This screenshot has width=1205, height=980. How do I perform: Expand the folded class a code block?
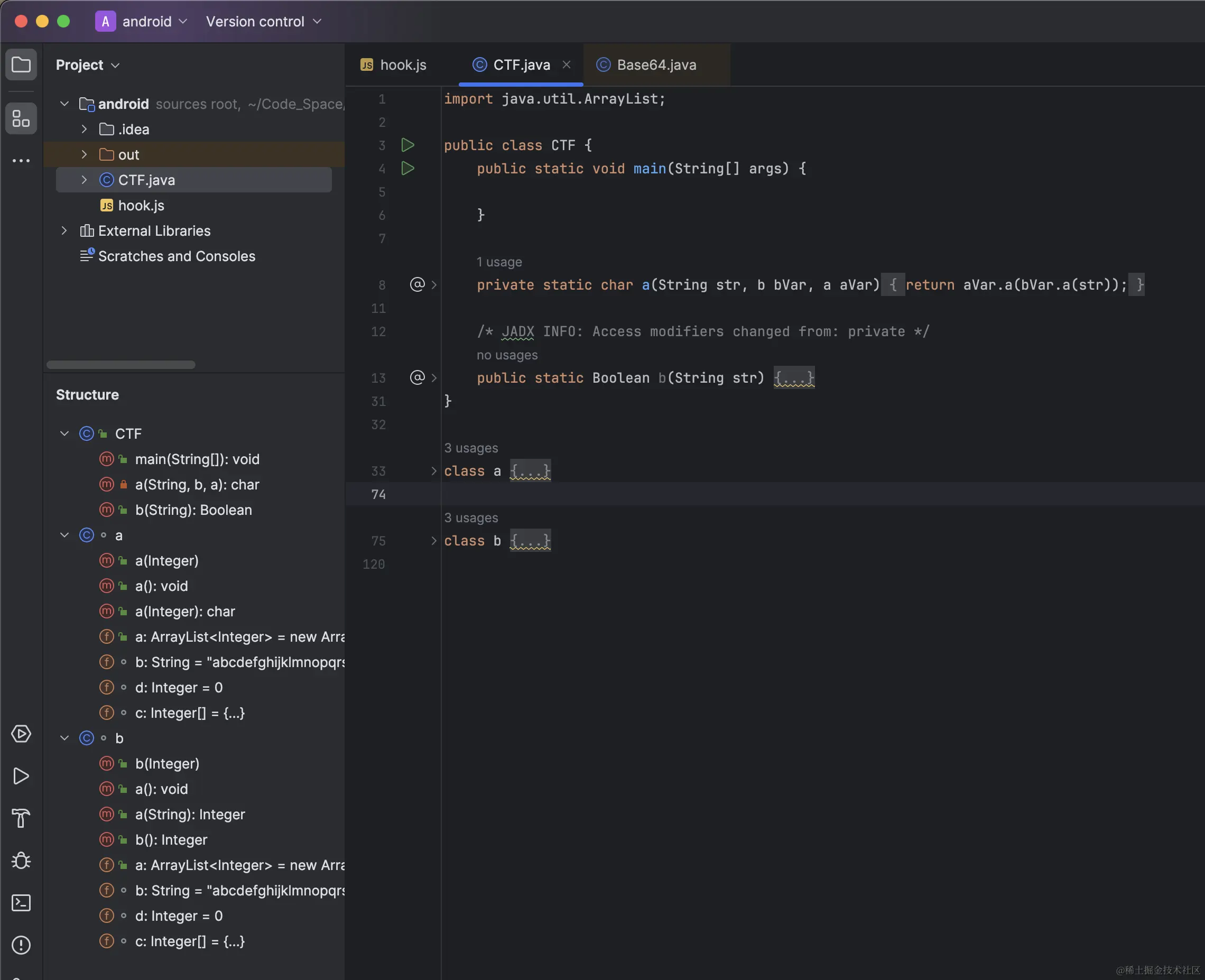click(530, 471)
